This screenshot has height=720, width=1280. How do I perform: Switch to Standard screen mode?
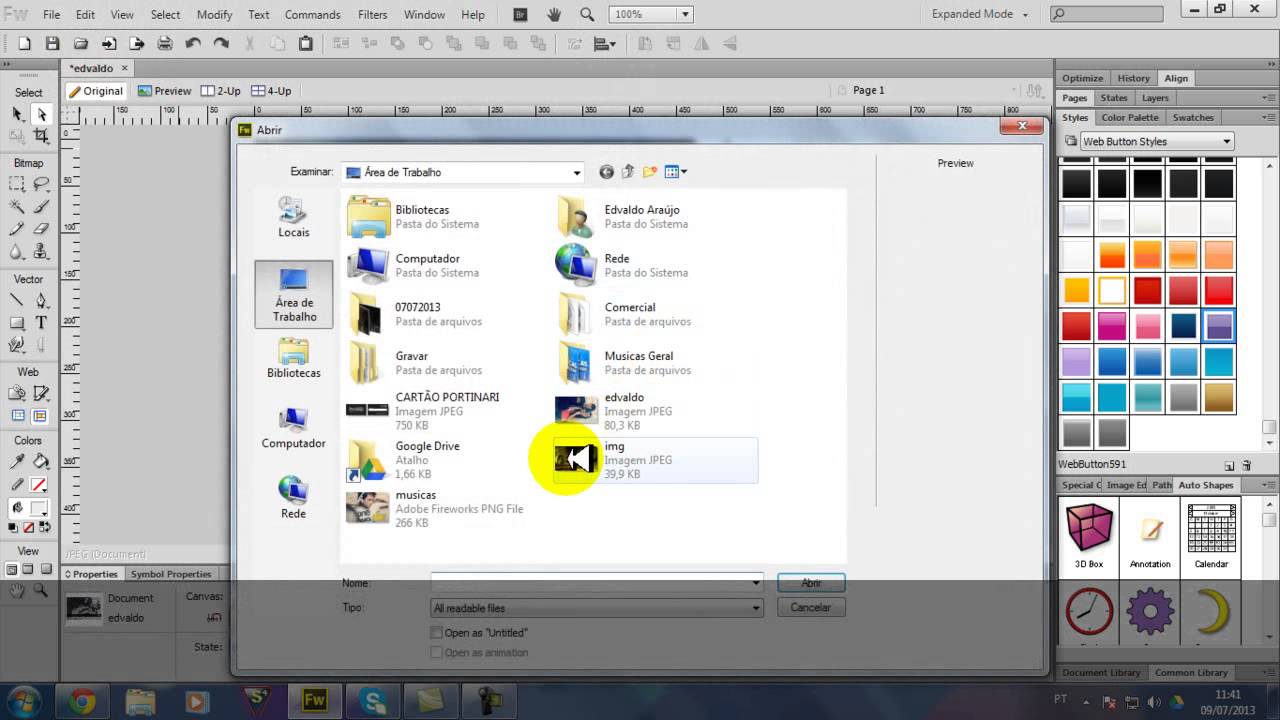coord(12,569)
